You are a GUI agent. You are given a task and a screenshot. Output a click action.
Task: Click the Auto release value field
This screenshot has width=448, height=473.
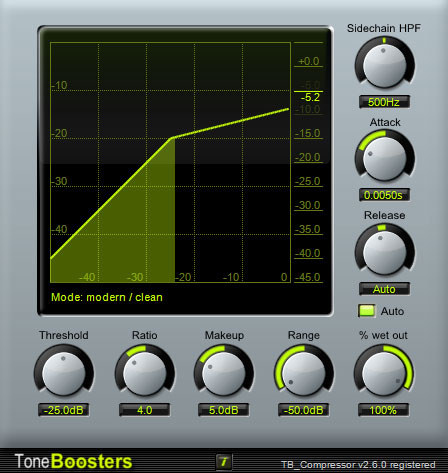point(384,289)
